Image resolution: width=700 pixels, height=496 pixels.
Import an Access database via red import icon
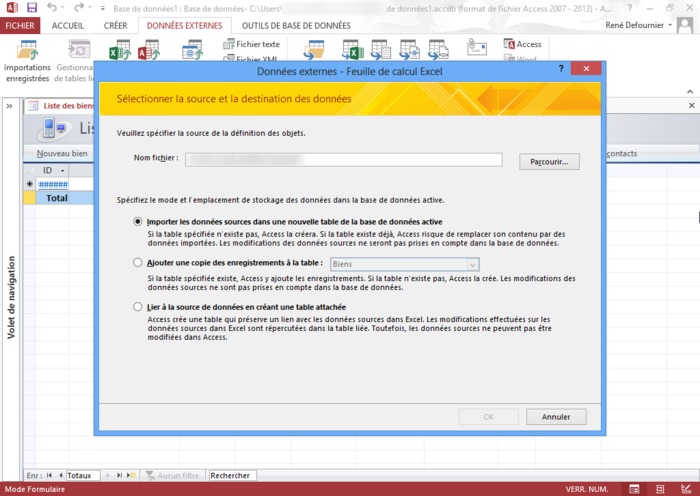pyautogui.click(x=149, y=50)
